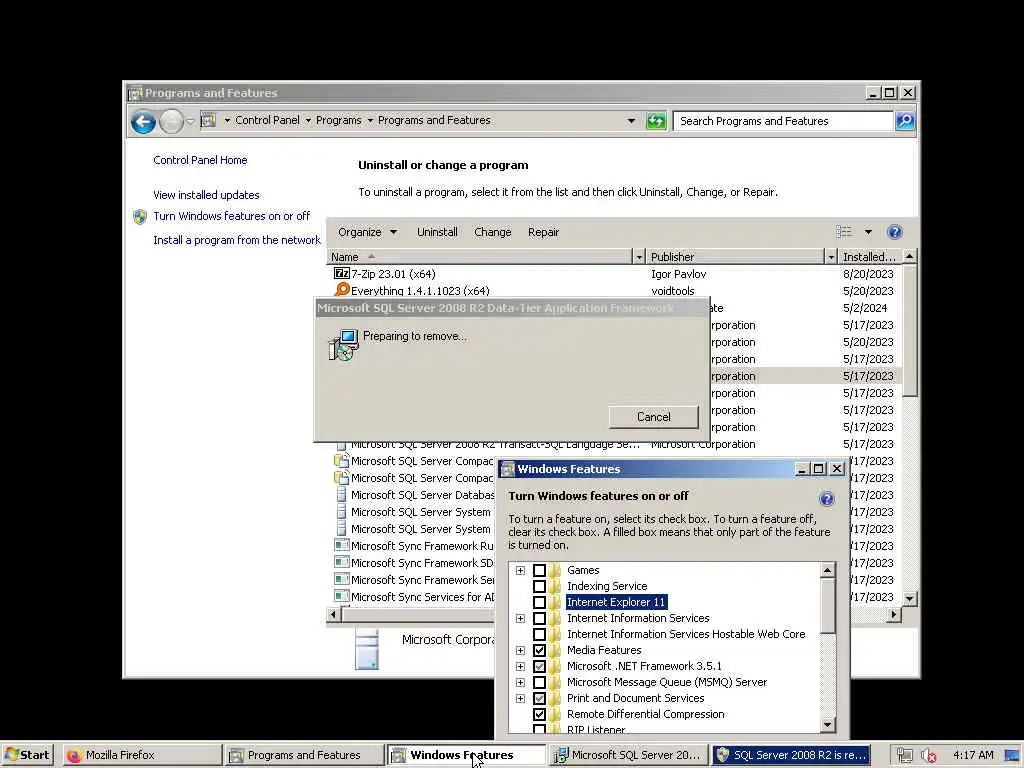Toggle Internet Information Services Hostable Web Core checkbox
The width and height of the screenshot is (1024, 768).
coord(539,634)
